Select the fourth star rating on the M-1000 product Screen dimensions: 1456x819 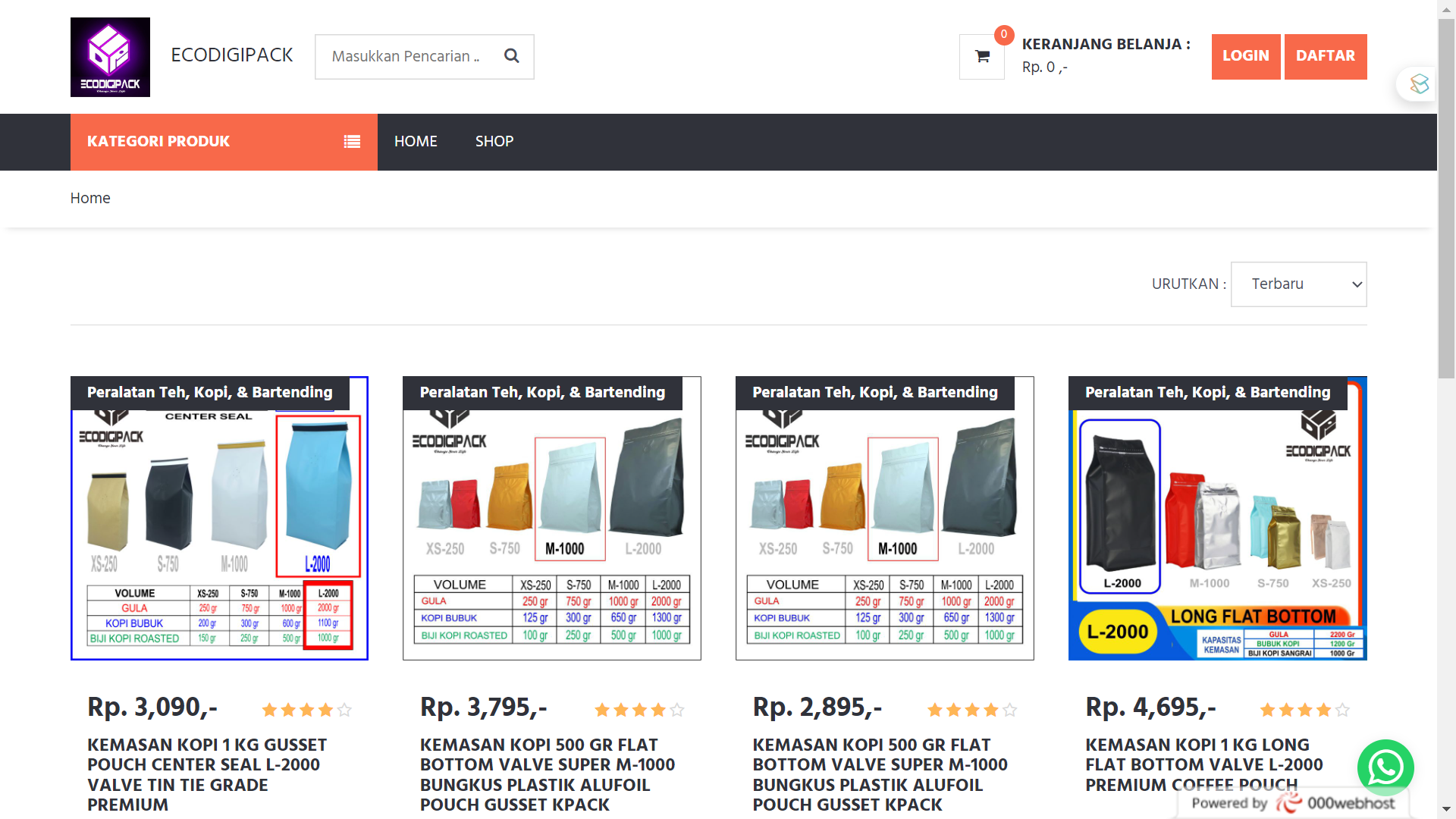tap(657, 710)
